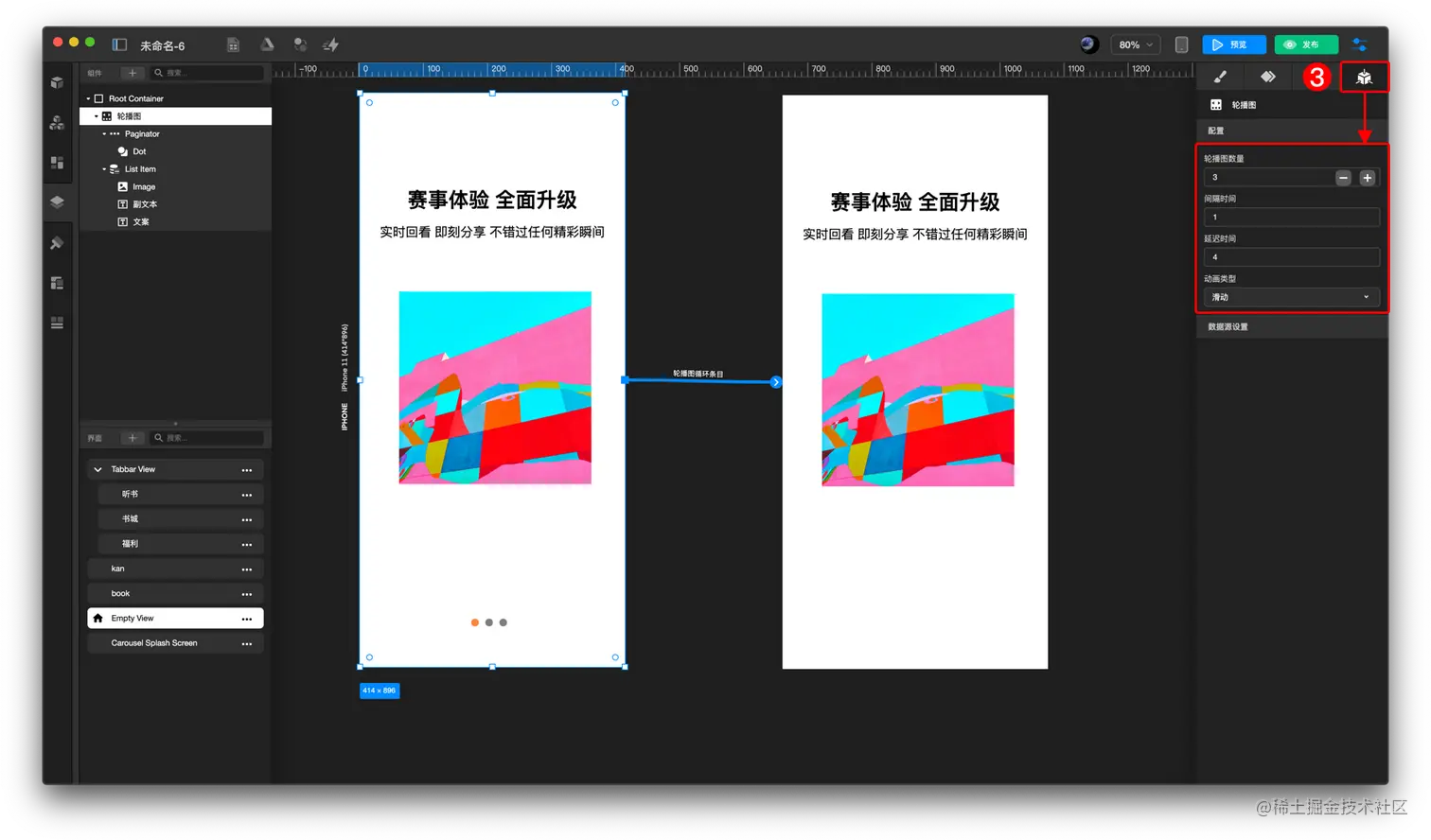Image resolution: width=1431 pixels, height=840 pixels.
Task: Open the blue sliders settings icon
Action: click(x=1359, y=44)
